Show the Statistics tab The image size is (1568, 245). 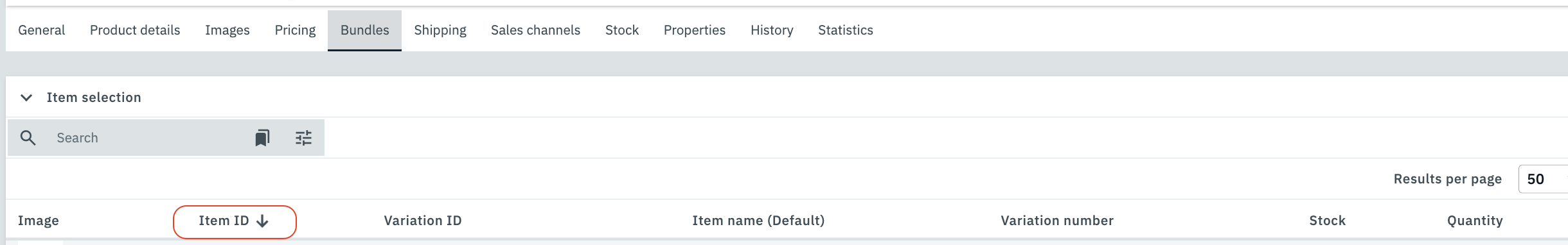point(846,30)
